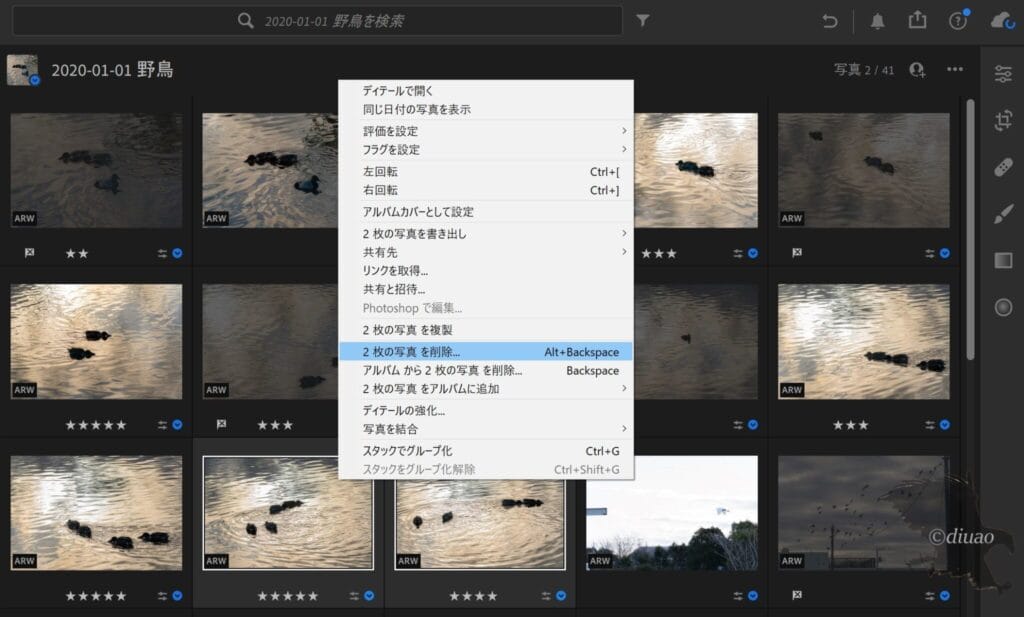
Task: Click in the 野鳥を検索 search field
Action: point(317,21)
